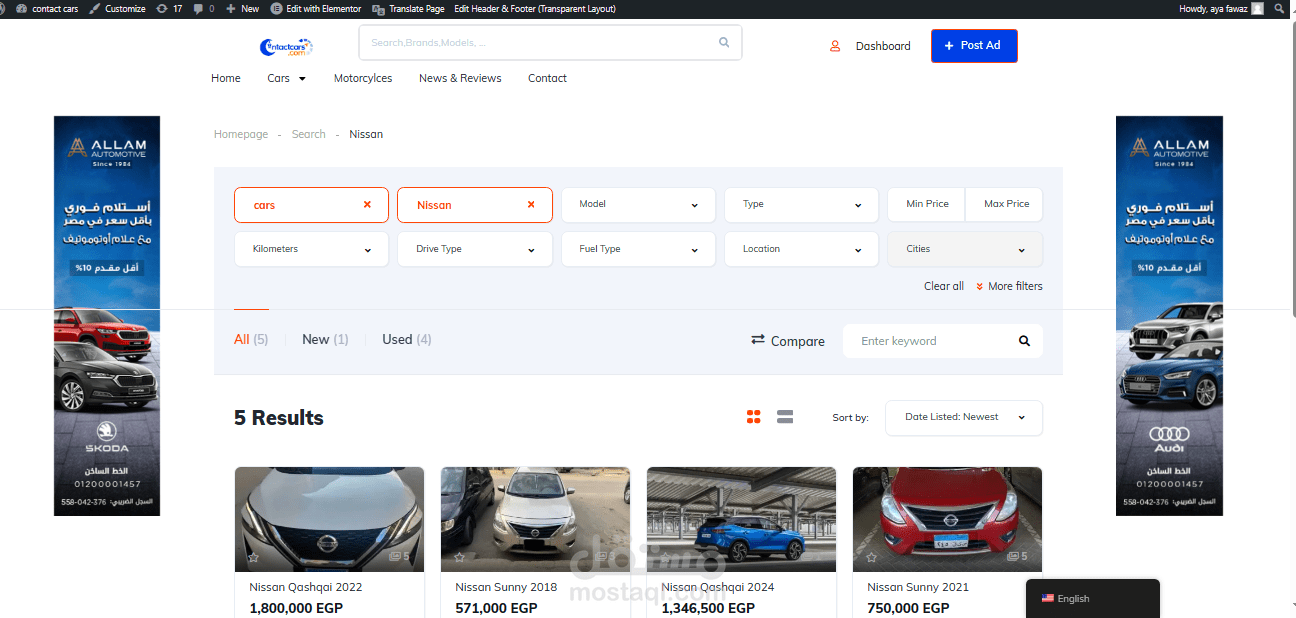The height and width of the screenshot is (618, 1296).
Task: Click the Skoda Allam Automotive banner ad
Action: point(107,316)
